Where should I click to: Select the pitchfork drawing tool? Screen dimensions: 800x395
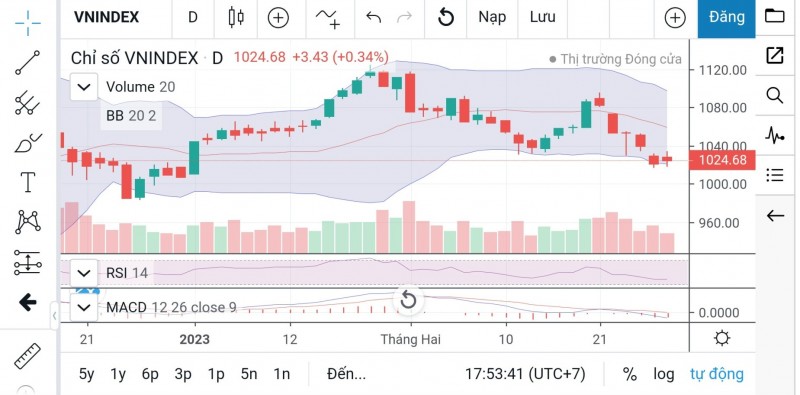tap(28, 103)
